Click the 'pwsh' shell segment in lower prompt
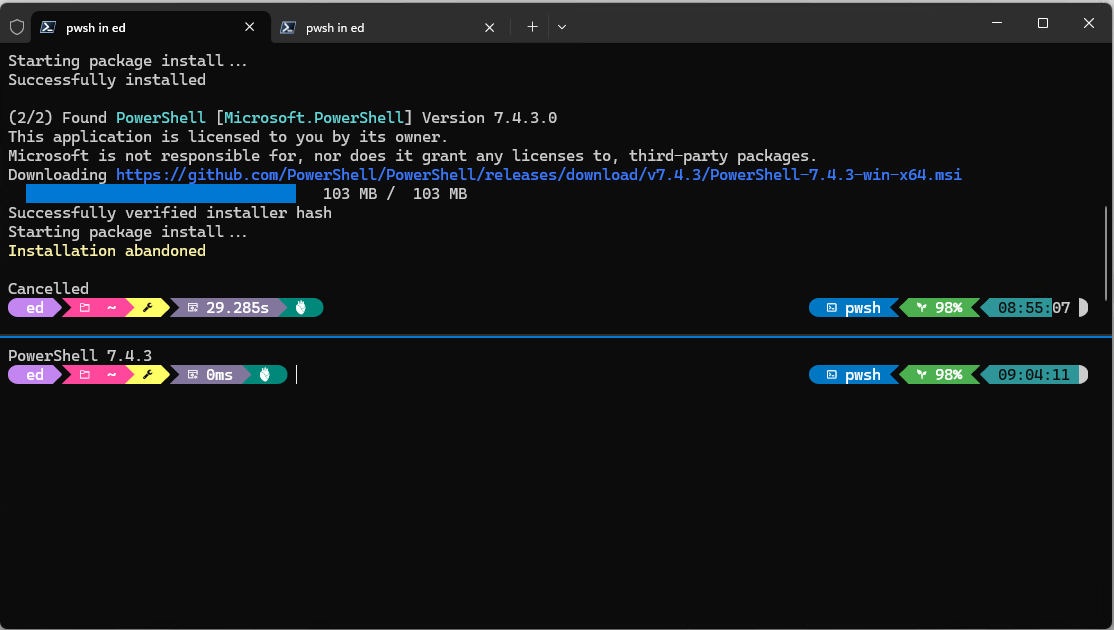Viewport: 1114px width, 630px height. pos(853,374)
